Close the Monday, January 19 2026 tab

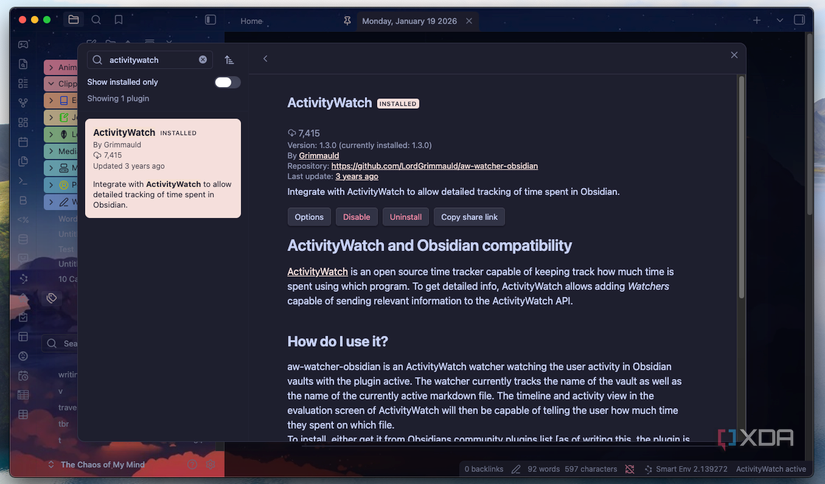click(469, 21)
